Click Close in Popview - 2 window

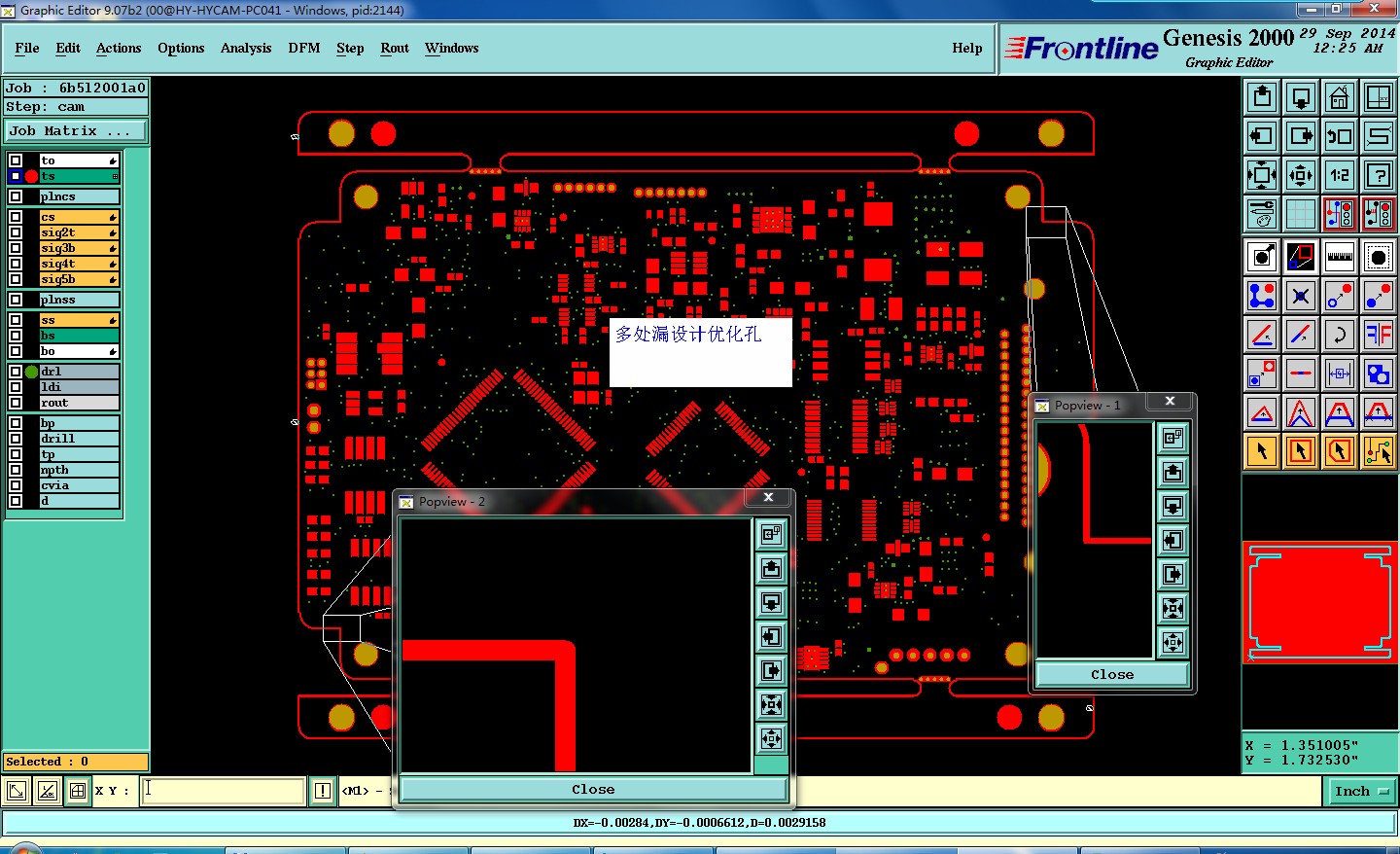pos(593,790)
